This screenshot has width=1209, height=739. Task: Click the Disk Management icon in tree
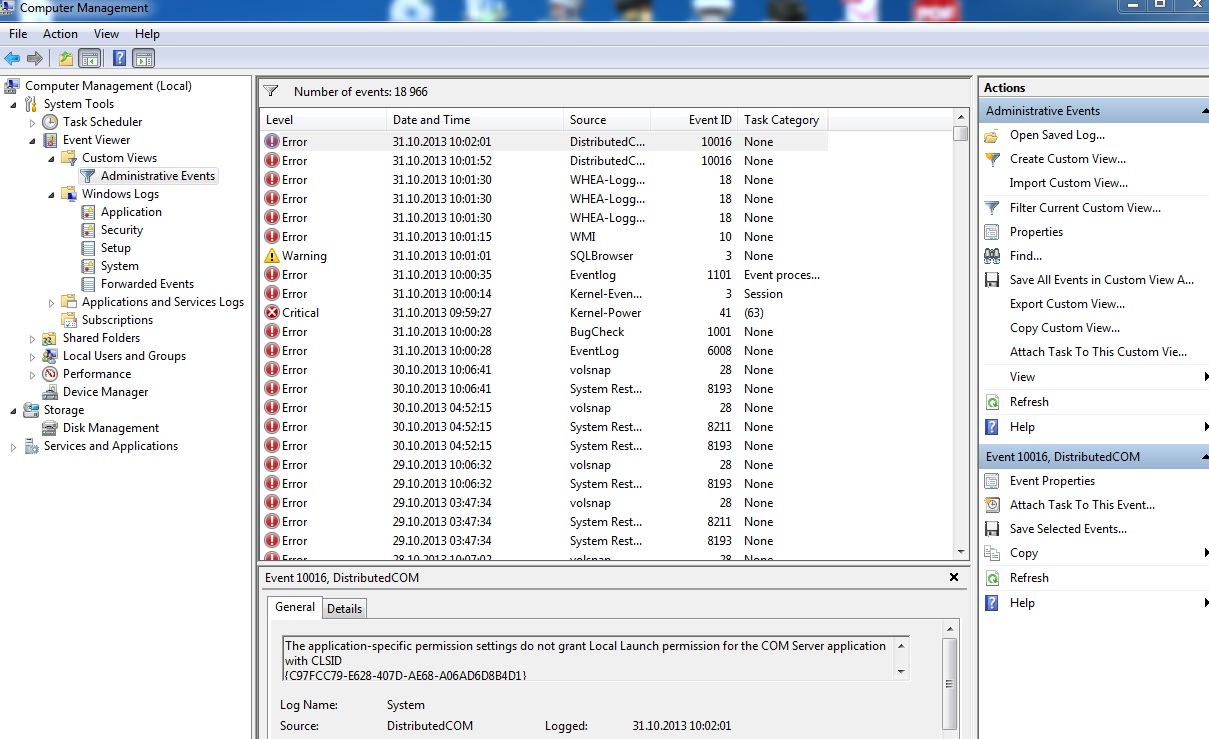point(50,428)
